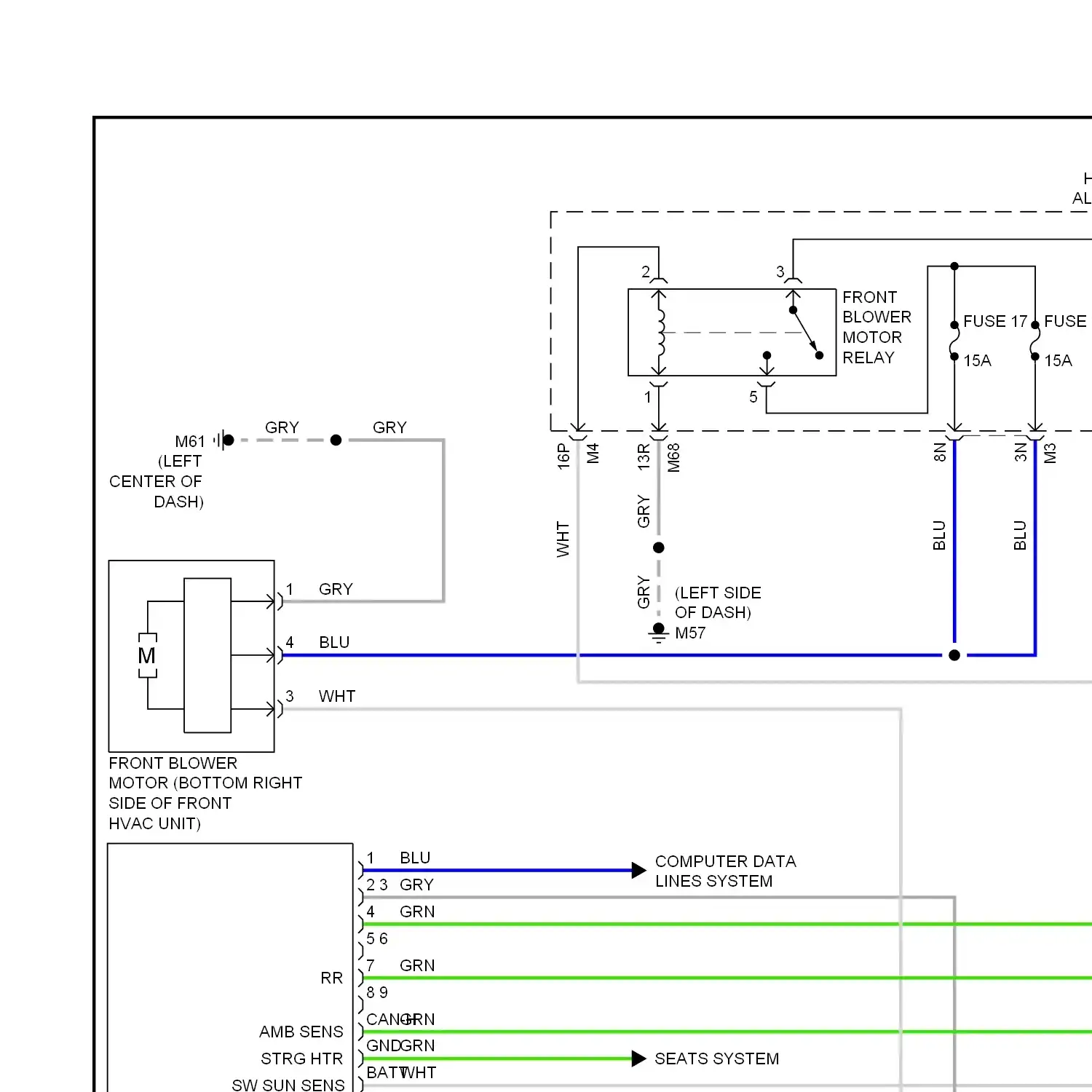Click the 15A rating under FUSE 17
Screen dimensions: 1092x1092
(x=977, y=360)
